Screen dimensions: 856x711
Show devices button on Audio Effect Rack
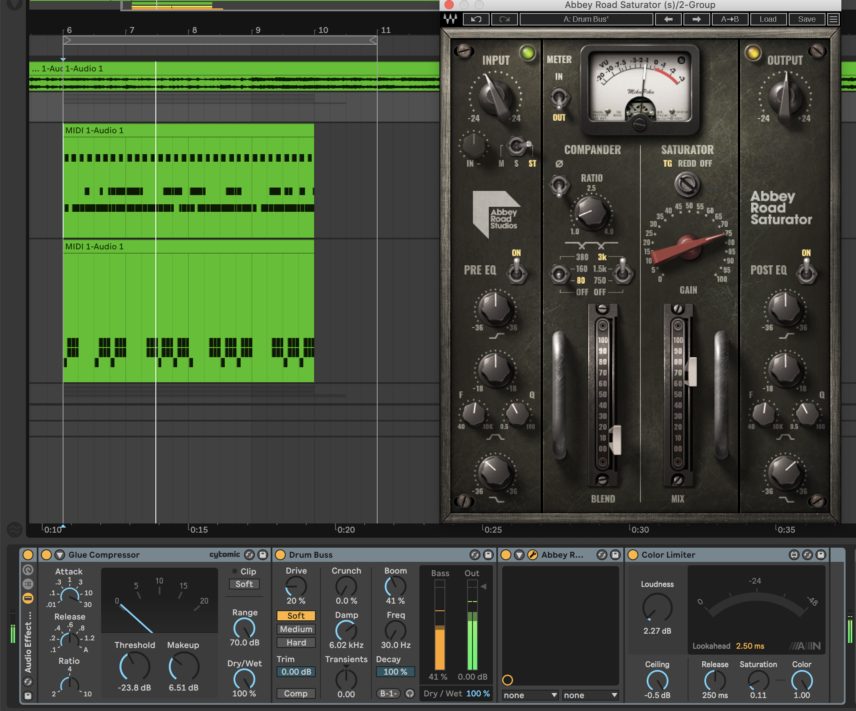28,598
